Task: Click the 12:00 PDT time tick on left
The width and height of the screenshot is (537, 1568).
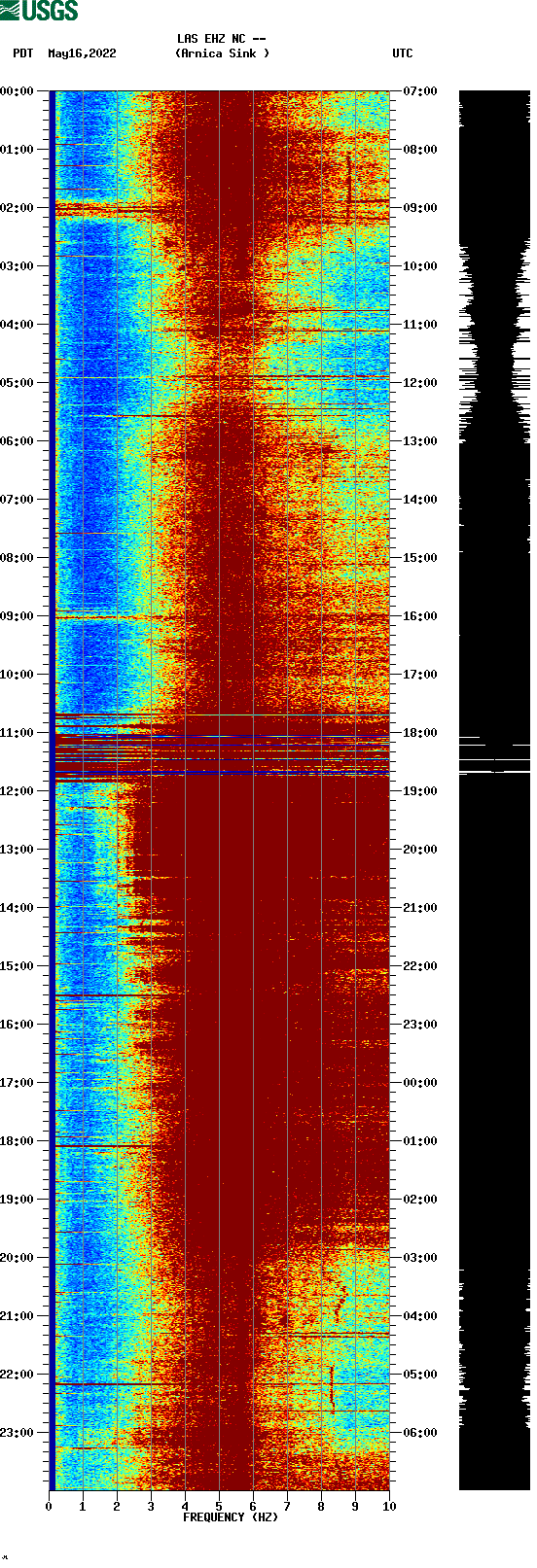Action: 17,791
